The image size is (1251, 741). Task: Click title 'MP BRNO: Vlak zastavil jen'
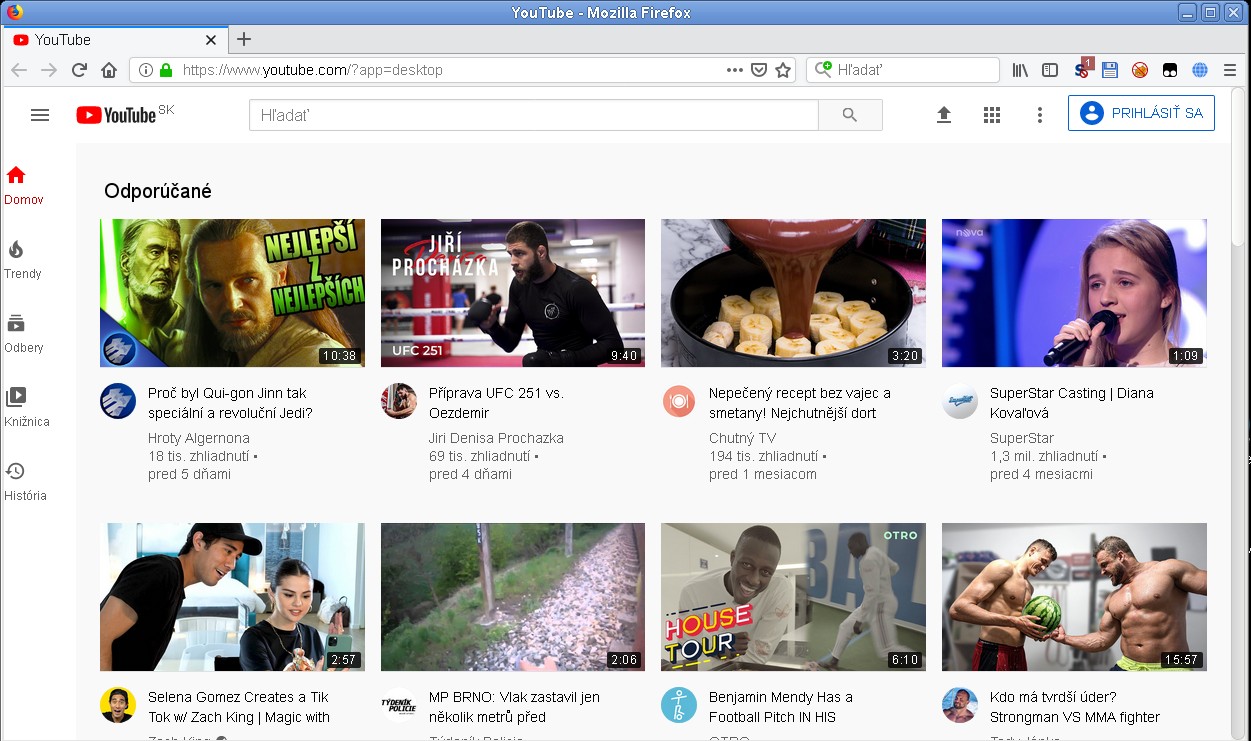pos(514,707)
